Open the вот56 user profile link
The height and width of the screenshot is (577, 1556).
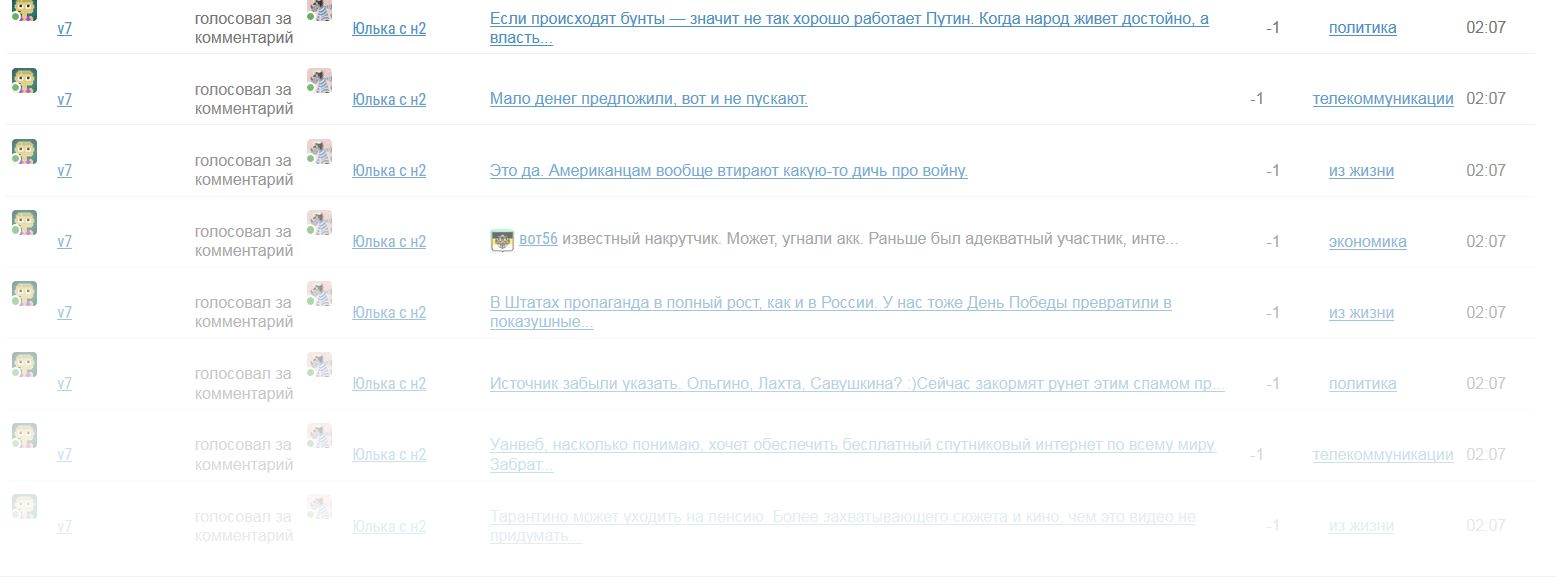pyautogui.click(x=538, y=240)
